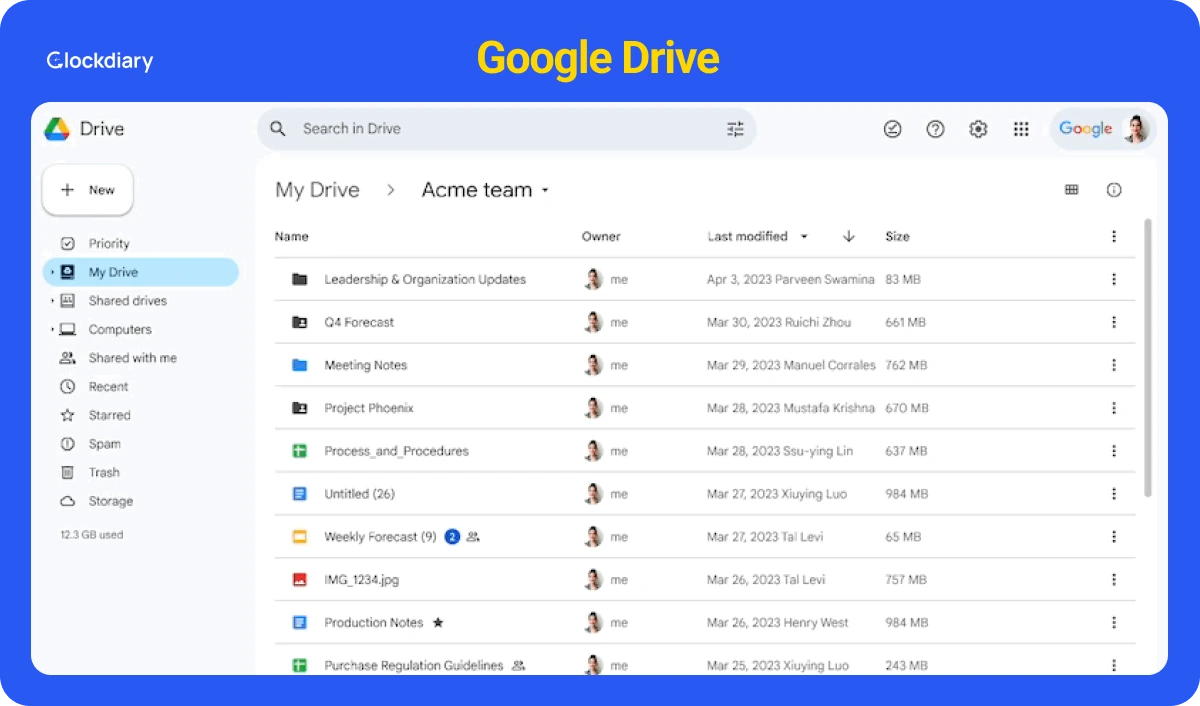Open more actions for Process_and_Procedures row

[1114, 451]
